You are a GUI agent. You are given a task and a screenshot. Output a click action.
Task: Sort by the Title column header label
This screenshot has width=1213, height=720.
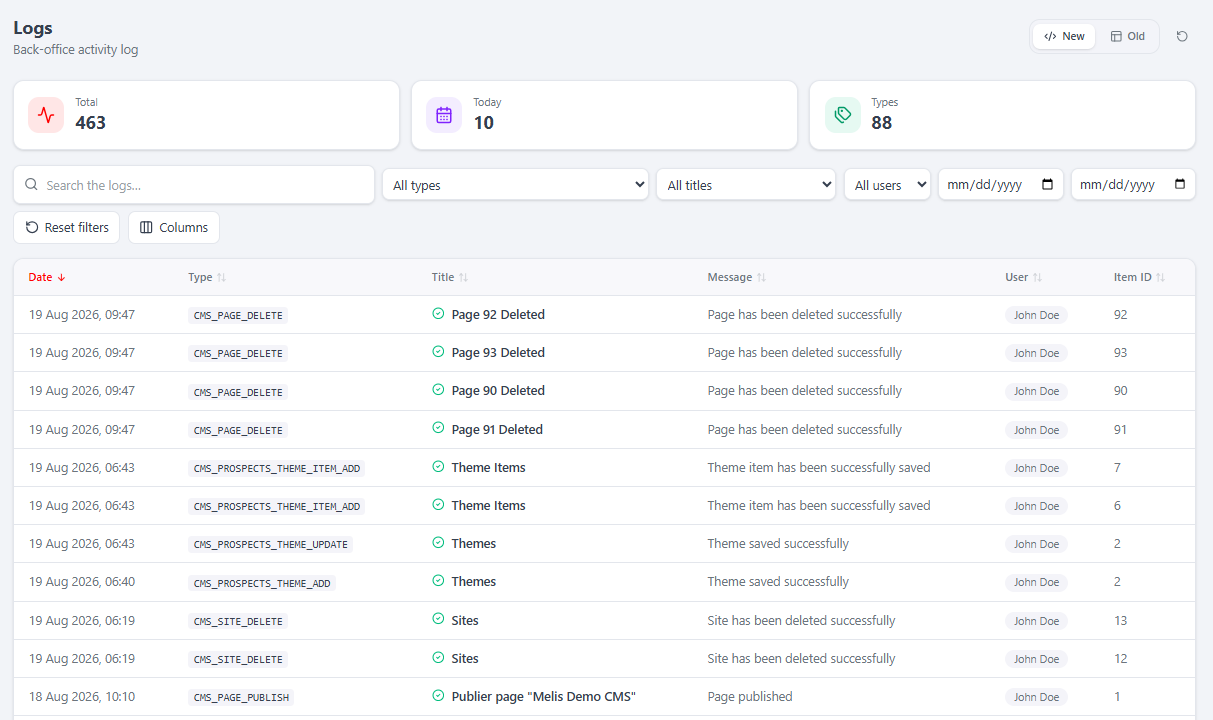point(443,278)
